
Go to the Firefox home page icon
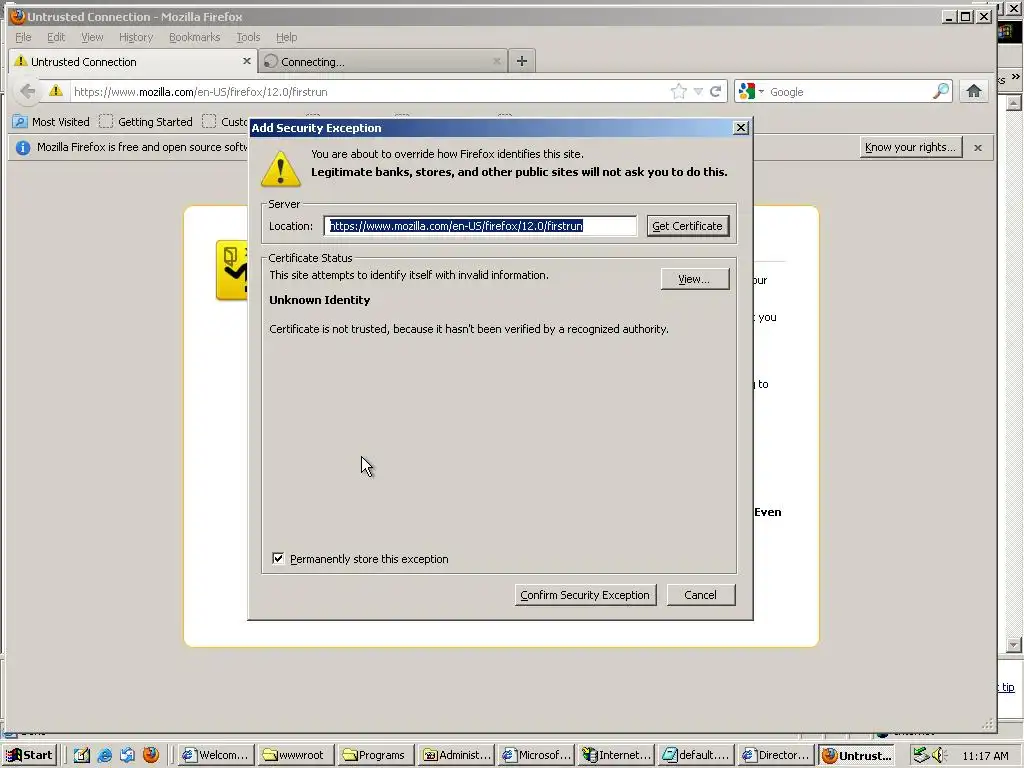974,91
